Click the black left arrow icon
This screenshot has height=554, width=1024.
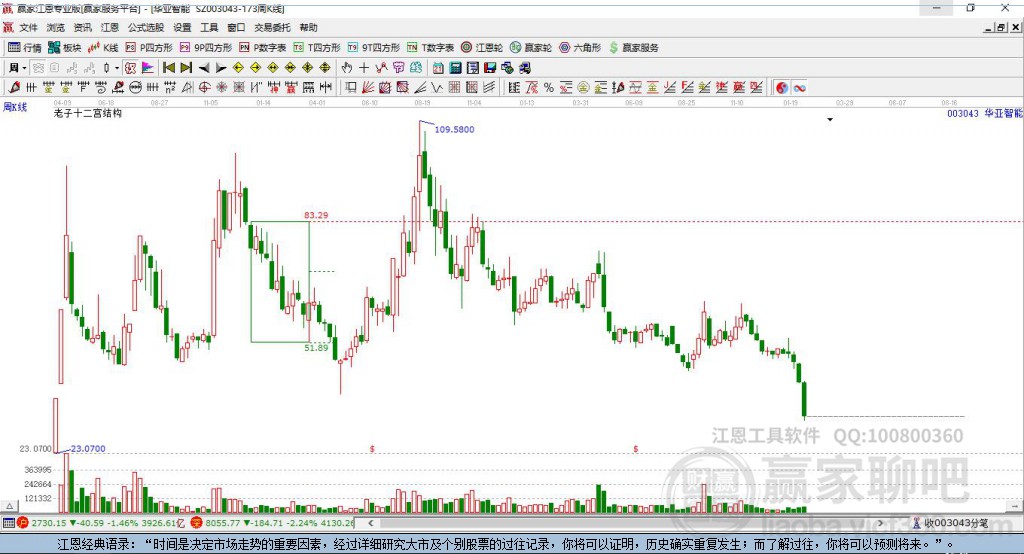click(x=204, y=68)
